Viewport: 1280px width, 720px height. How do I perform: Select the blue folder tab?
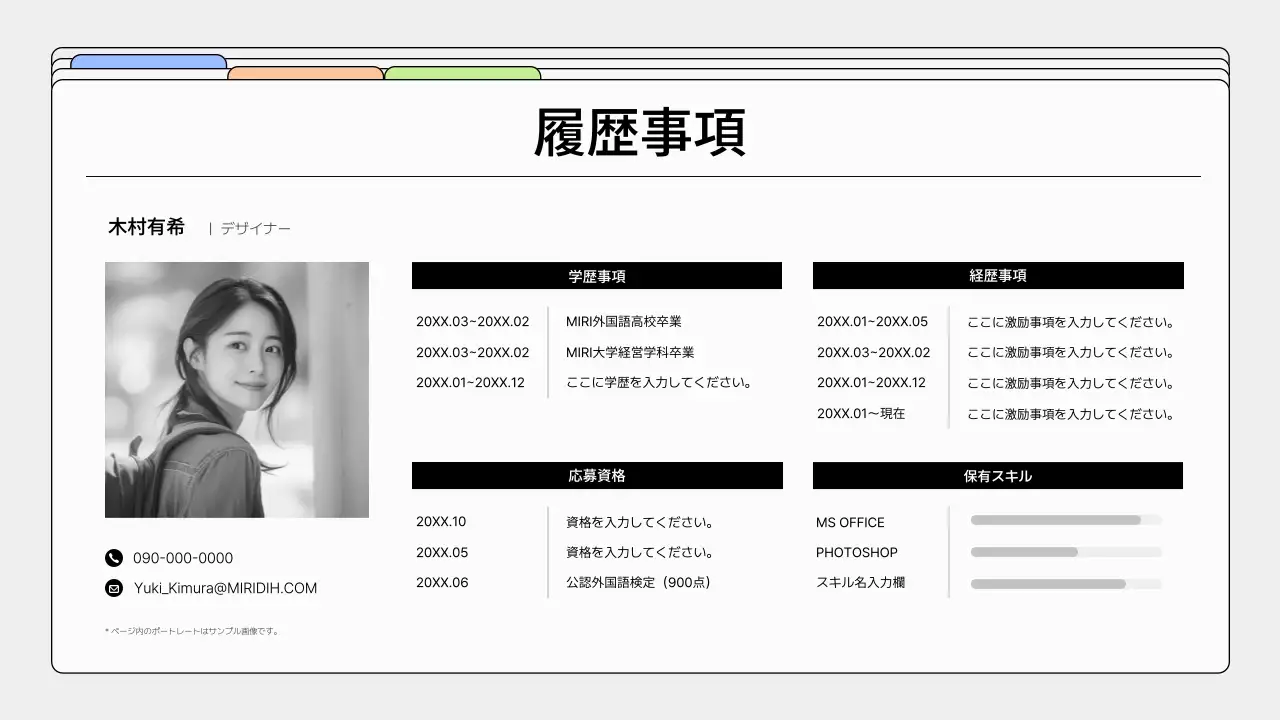148,61
